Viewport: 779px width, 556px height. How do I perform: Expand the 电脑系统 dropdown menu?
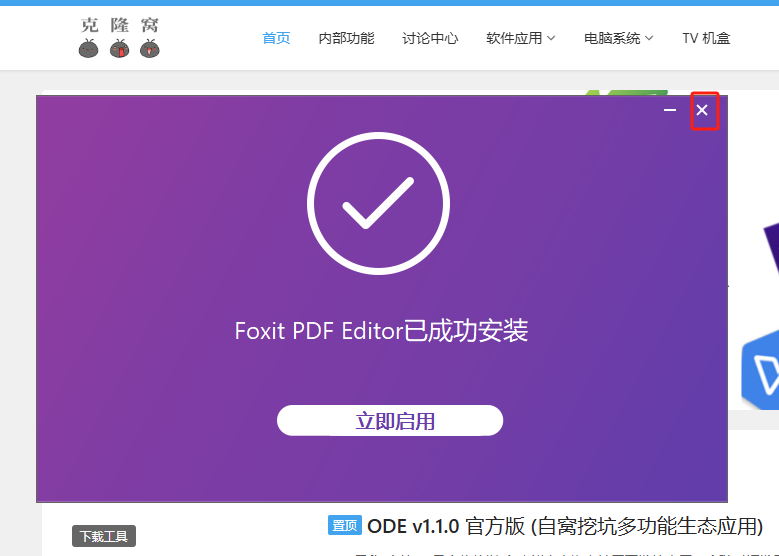coord(619,38)
